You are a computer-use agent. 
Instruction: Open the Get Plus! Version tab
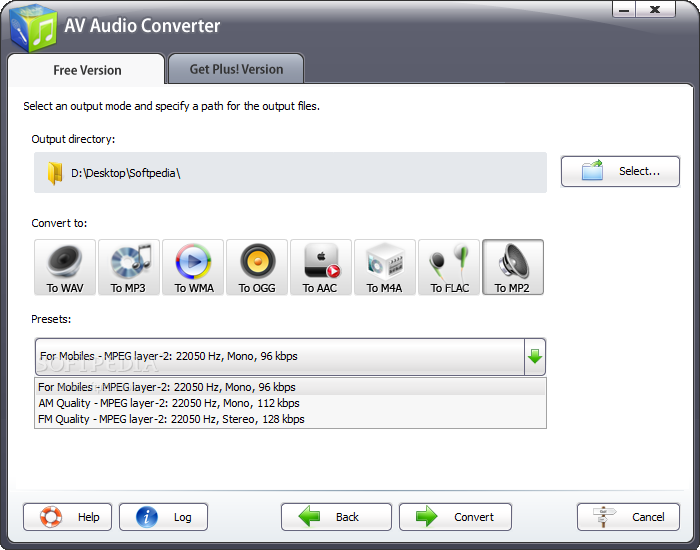[x=236, y=69]
